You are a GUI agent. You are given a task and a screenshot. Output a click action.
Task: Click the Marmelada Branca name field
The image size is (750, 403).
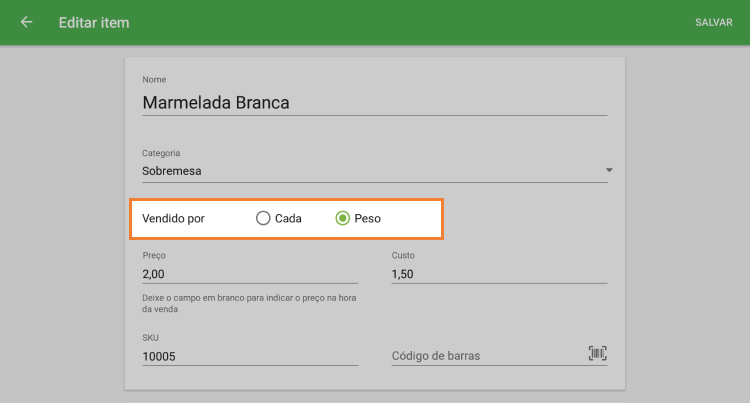point(374,102)
